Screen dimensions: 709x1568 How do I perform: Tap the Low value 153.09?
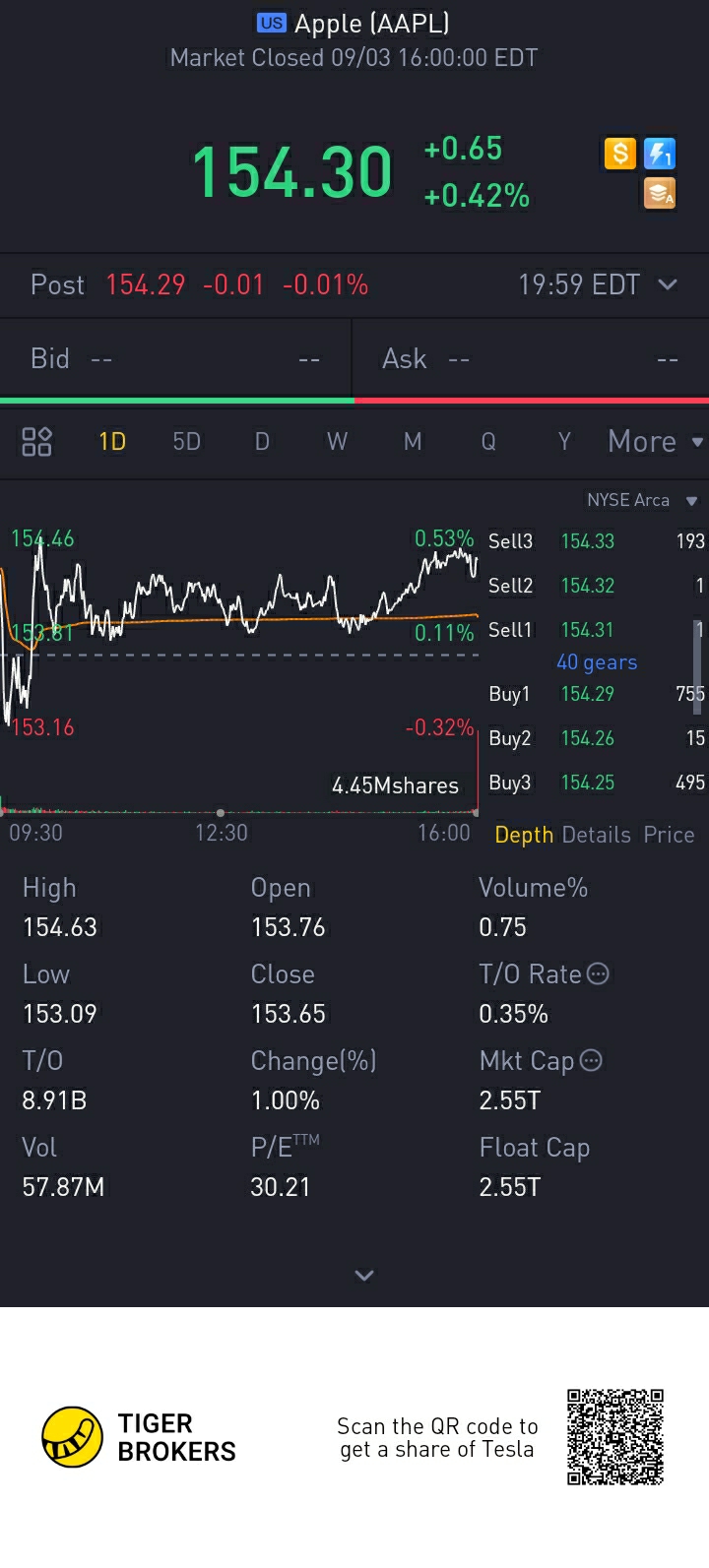point(60,1014)
